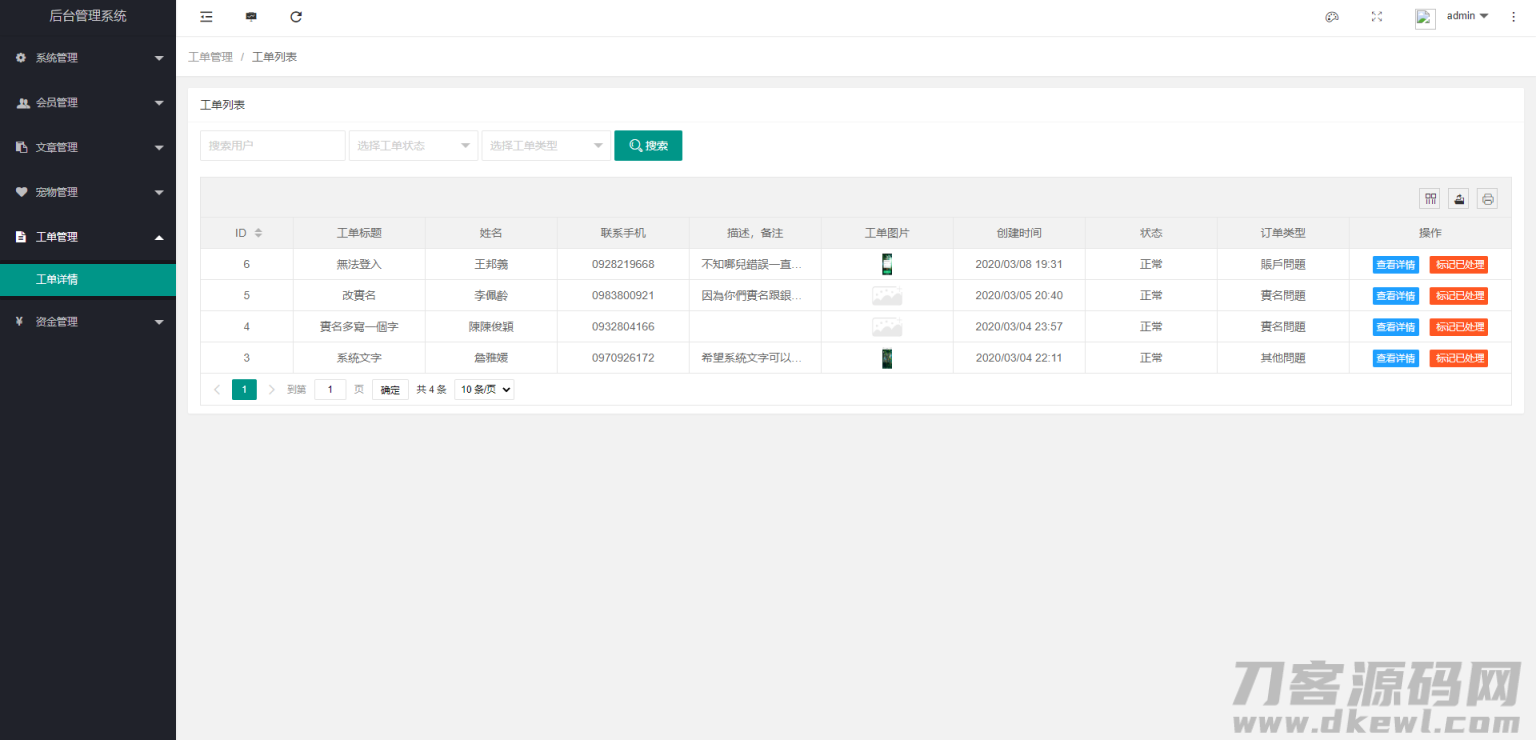The height and width of the screenshot is (740, 1536).
Task: Open the more options menu
Action: (1513, 16)
